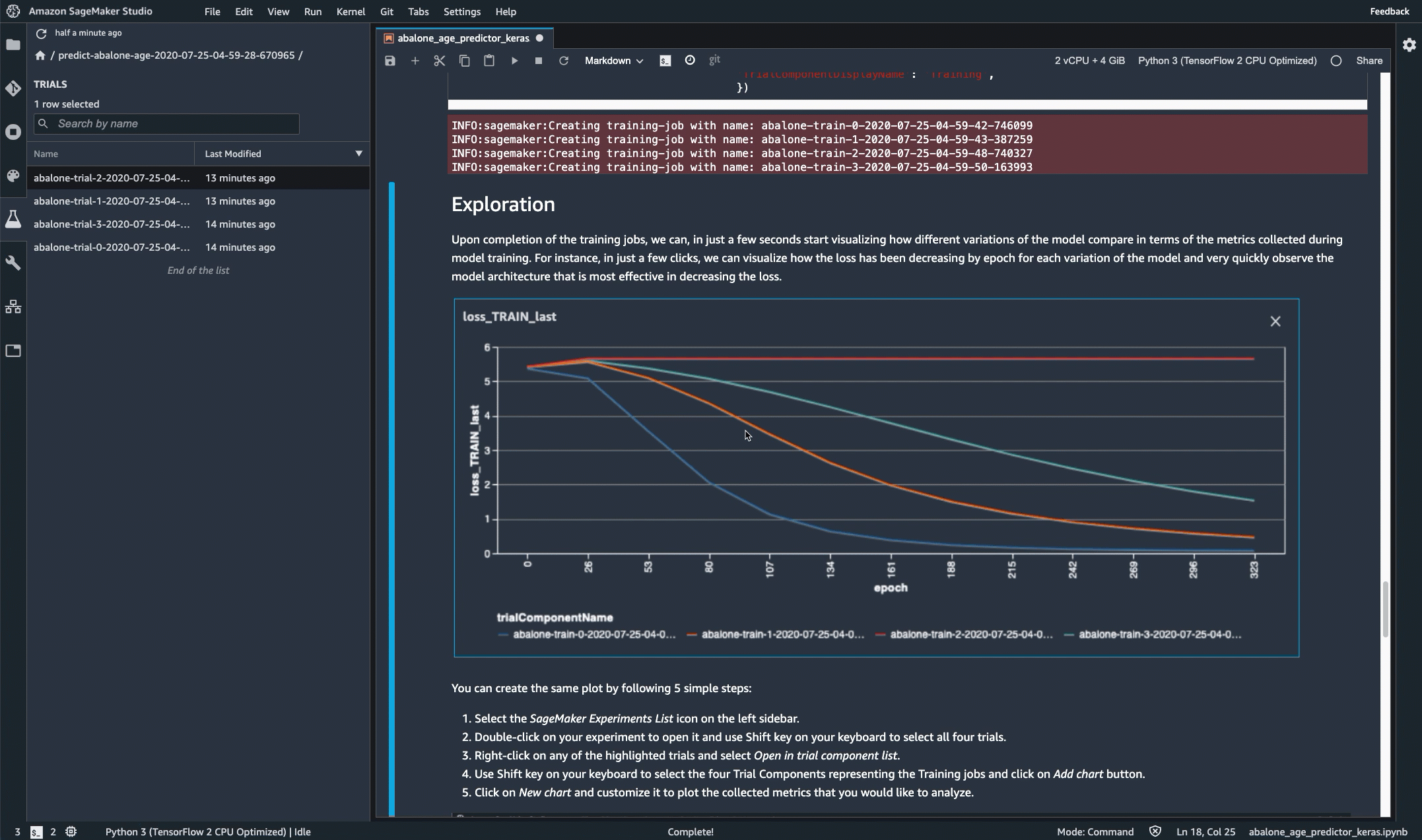The image size is (1422, 840).
Task: Click terminal icon in status bar
Action: pos(36,832)
